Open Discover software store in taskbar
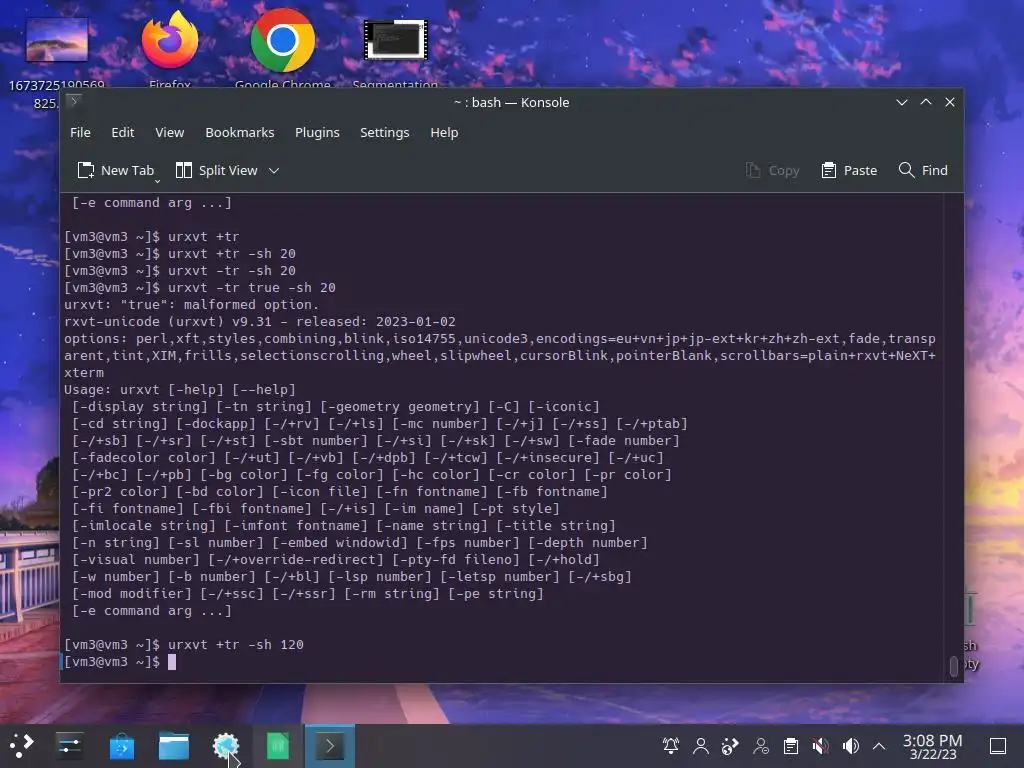This screenshot has height=768, width=1024. 121,745
